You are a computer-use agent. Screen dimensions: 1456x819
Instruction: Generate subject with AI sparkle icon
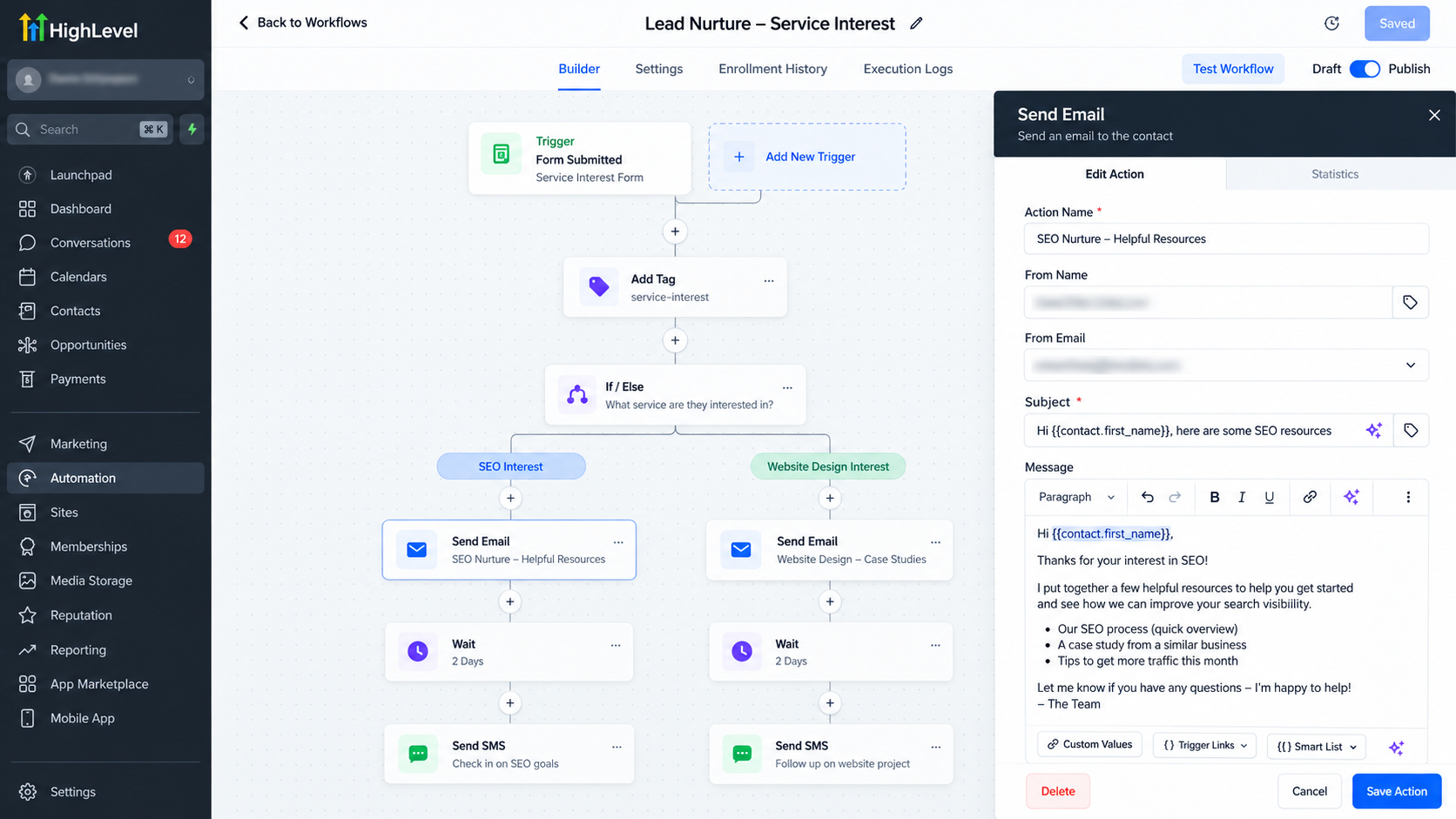pyautogui.click(x=1374, y=430)
